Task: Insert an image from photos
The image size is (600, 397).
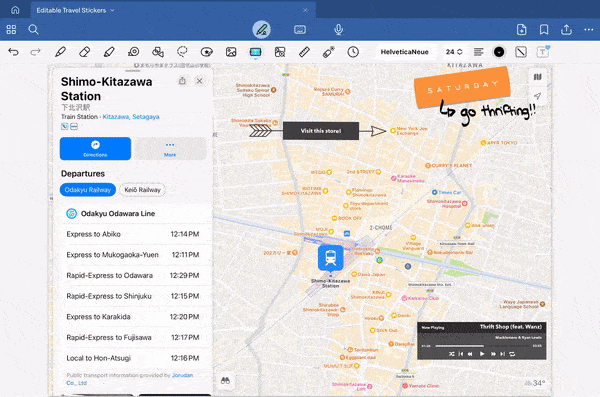Action: (231, 52)
